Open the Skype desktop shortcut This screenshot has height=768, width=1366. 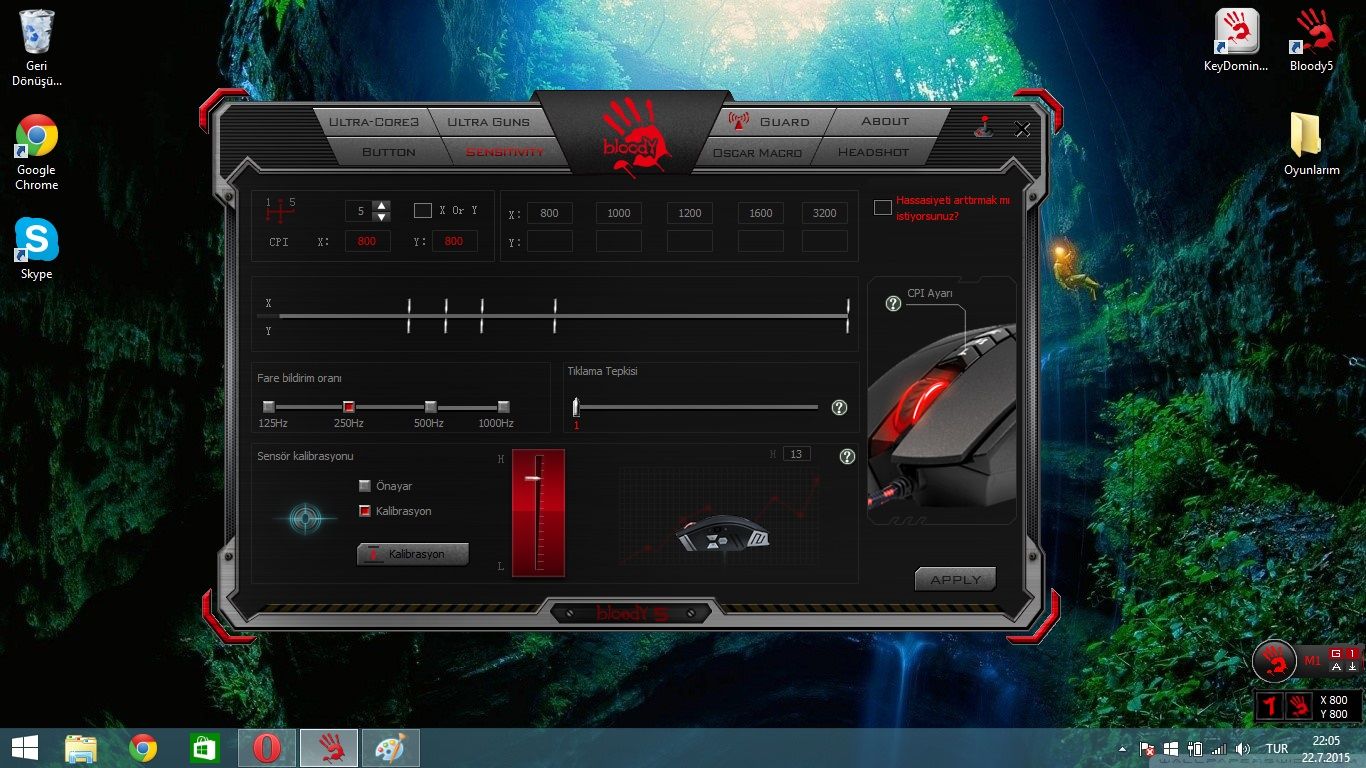pyautogui.click(x=37, y=250)
